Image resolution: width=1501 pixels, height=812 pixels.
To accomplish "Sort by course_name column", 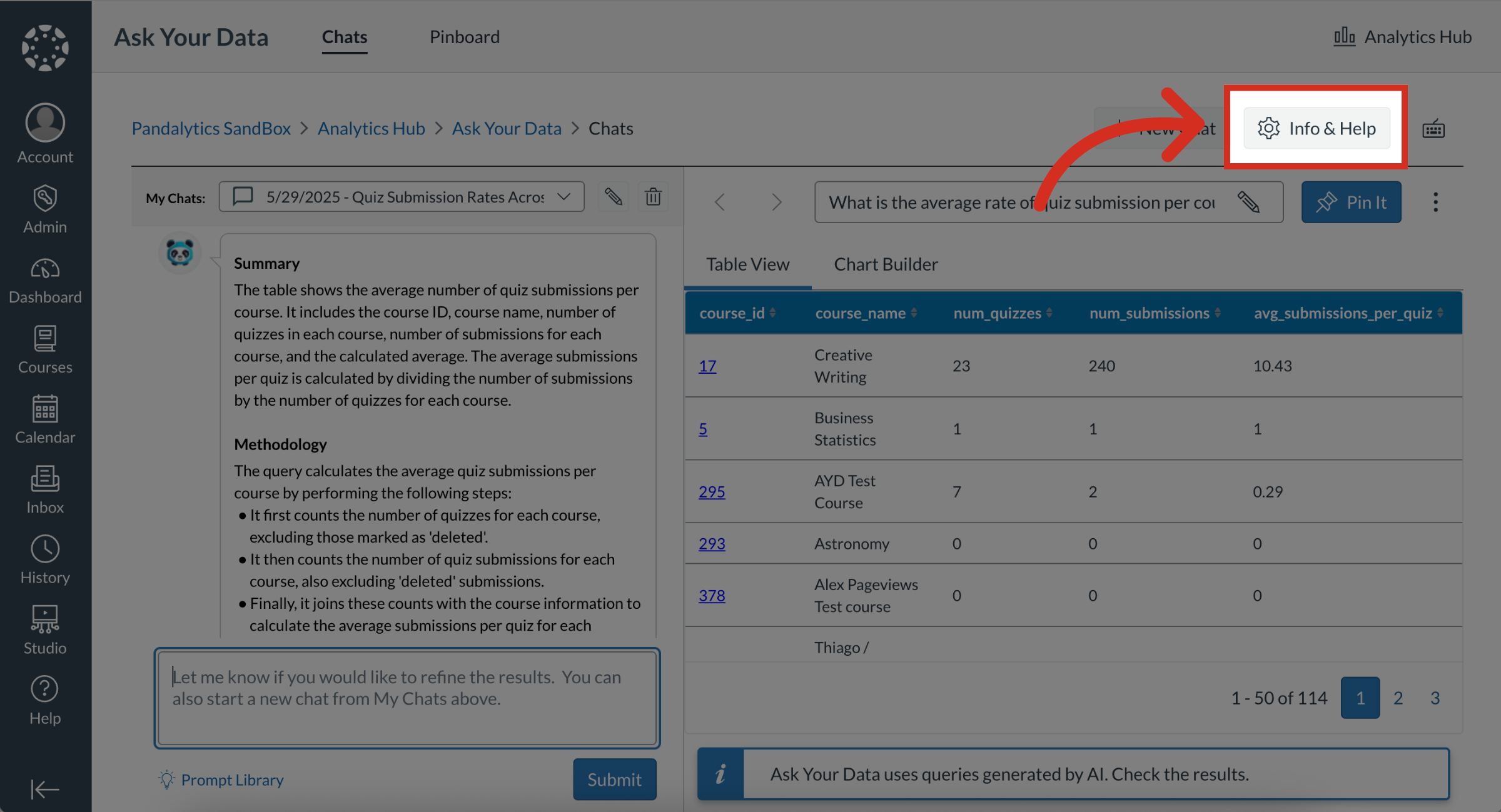I will (x=866, y=313).
